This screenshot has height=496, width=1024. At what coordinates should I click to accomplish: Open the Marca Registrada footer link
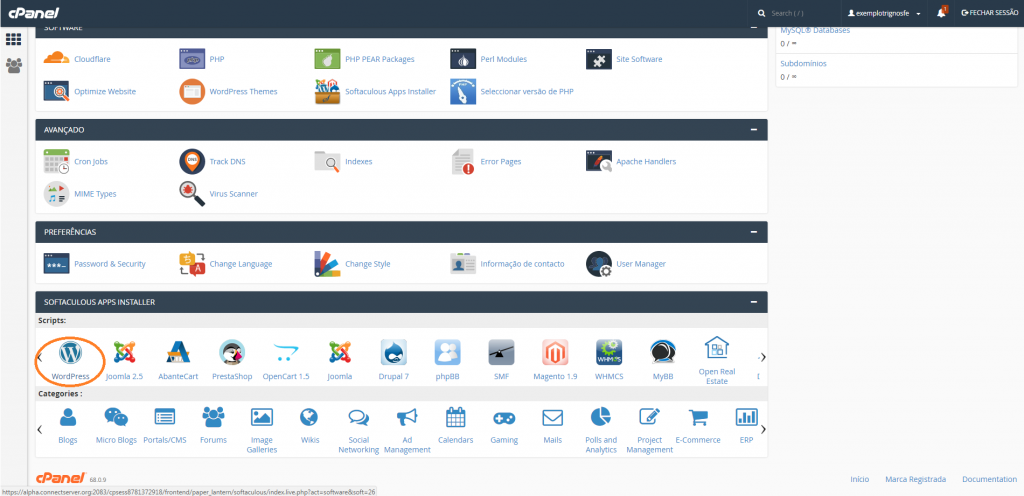[x=915, y=479]
